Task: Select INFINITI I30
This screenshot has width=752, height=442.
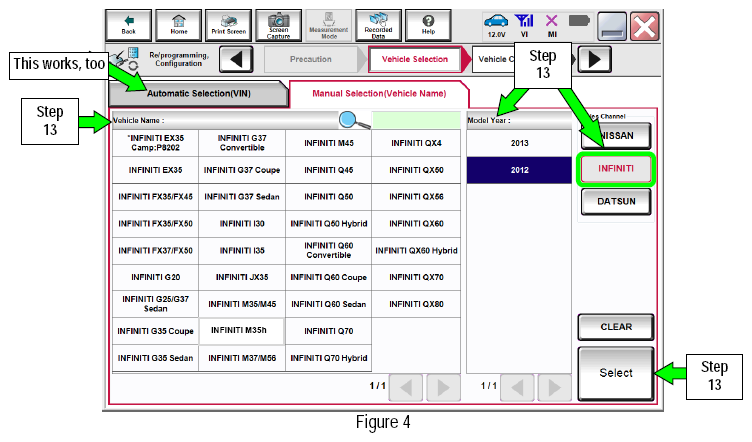Action: pyautogui.click(x=242, y=224)
